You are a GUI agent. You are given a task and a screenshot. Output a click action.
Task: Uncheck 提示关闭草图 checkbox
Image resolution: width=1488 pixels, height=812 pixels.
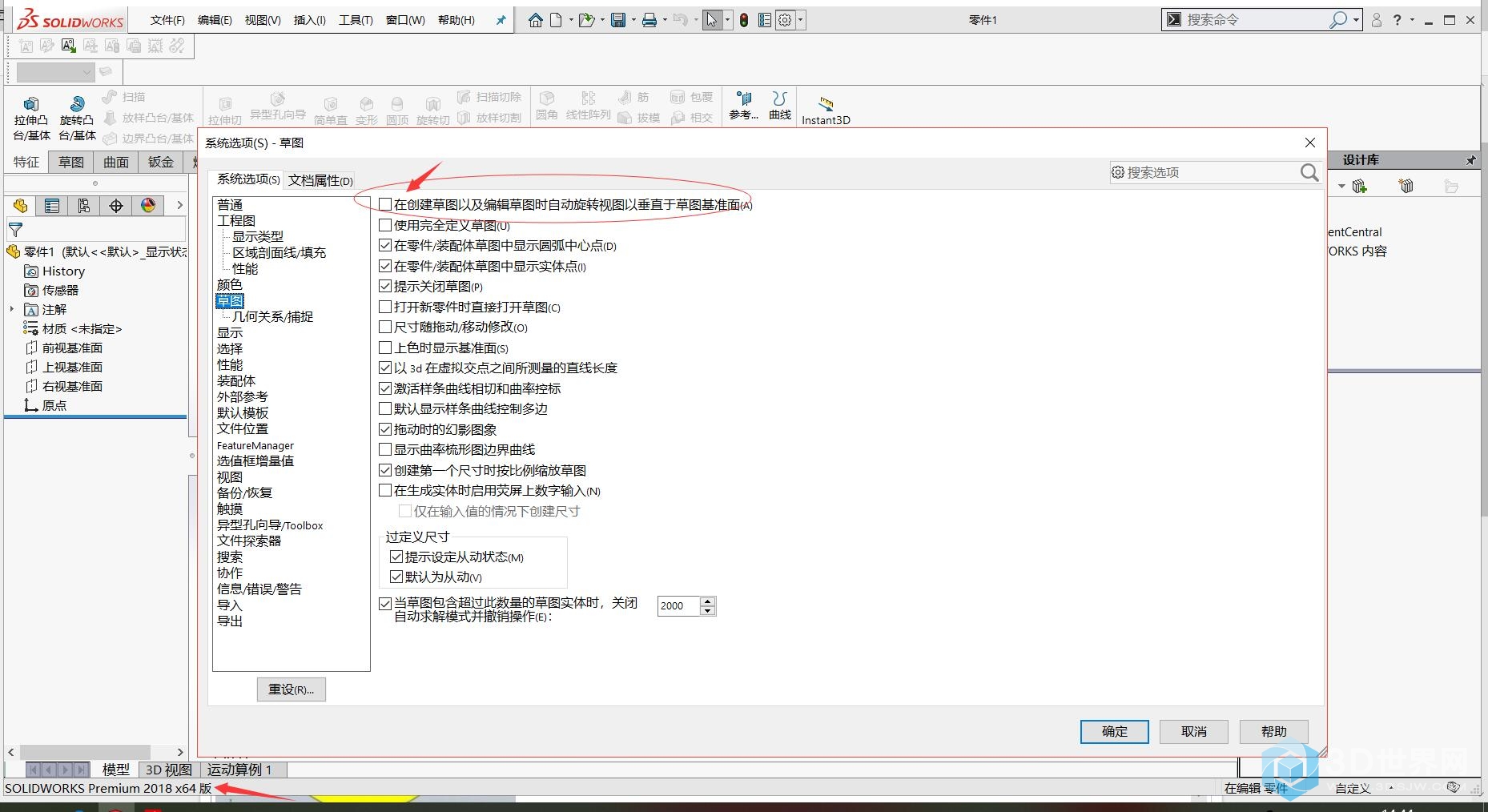(385, 286)
